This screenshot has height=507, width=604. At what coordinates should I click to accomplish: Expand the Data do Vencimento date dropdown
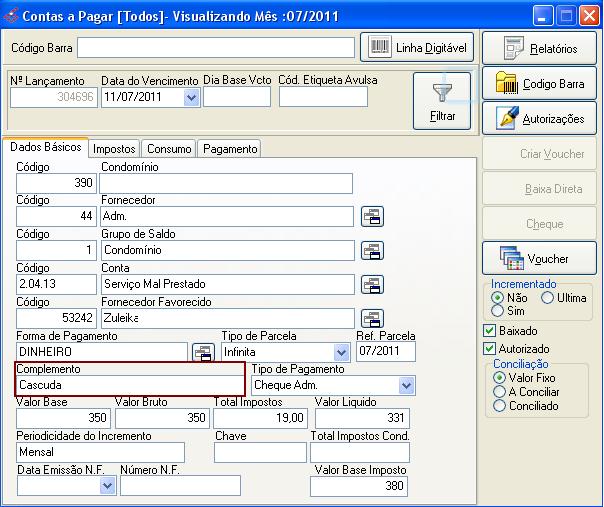pos(191,97)
